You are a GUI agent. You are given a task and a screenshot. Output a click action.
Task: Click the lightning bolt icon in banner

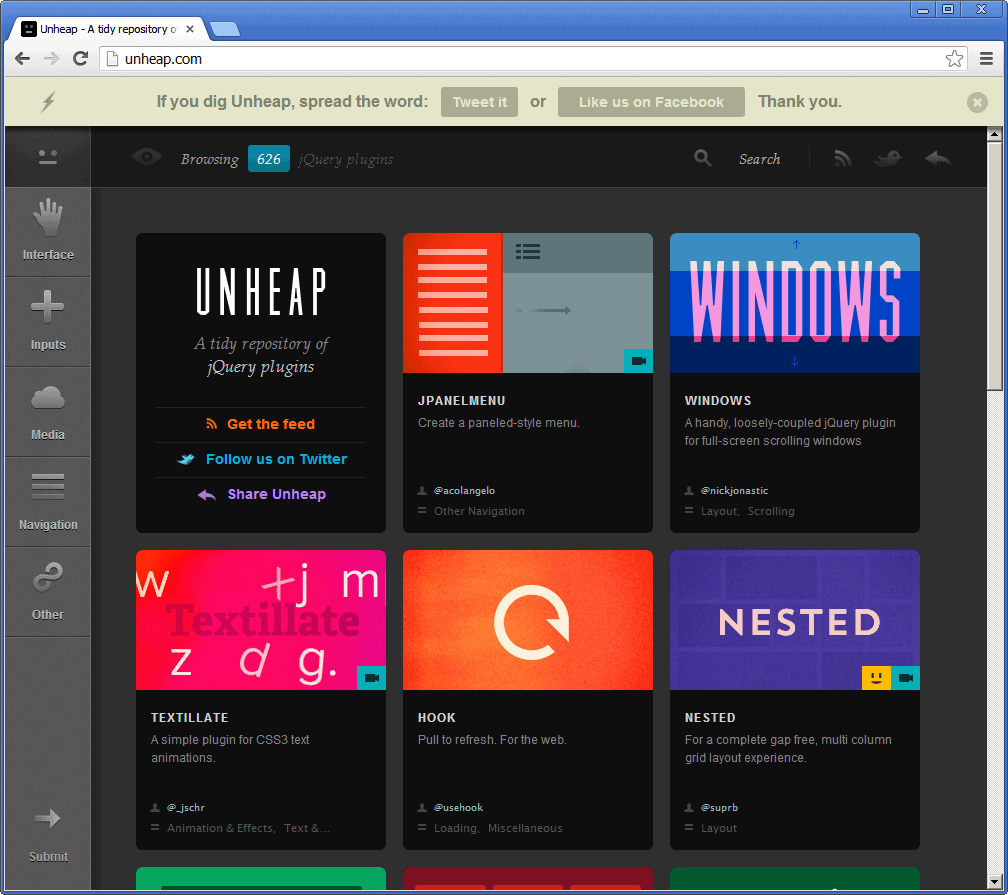tap(48, 102)
